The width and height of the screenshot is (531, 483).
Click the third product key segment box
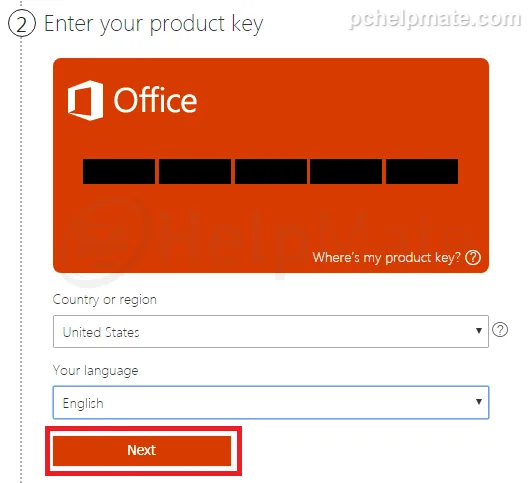(271, 171)
